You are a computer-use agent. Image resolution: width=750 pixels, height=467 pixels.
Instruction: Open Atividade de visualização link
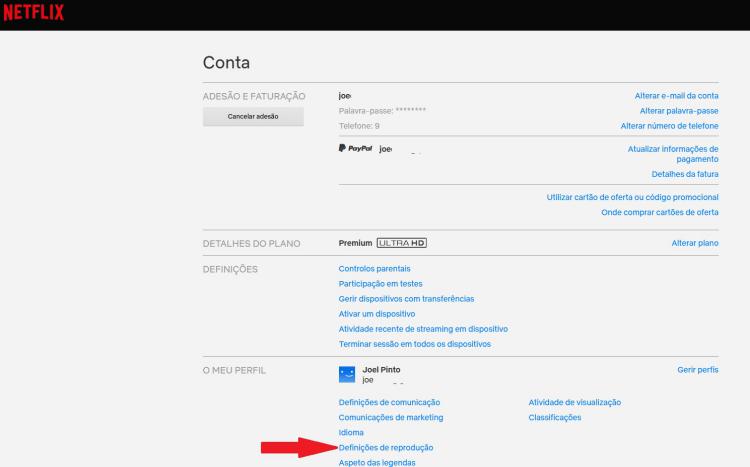tap(574, 402)
